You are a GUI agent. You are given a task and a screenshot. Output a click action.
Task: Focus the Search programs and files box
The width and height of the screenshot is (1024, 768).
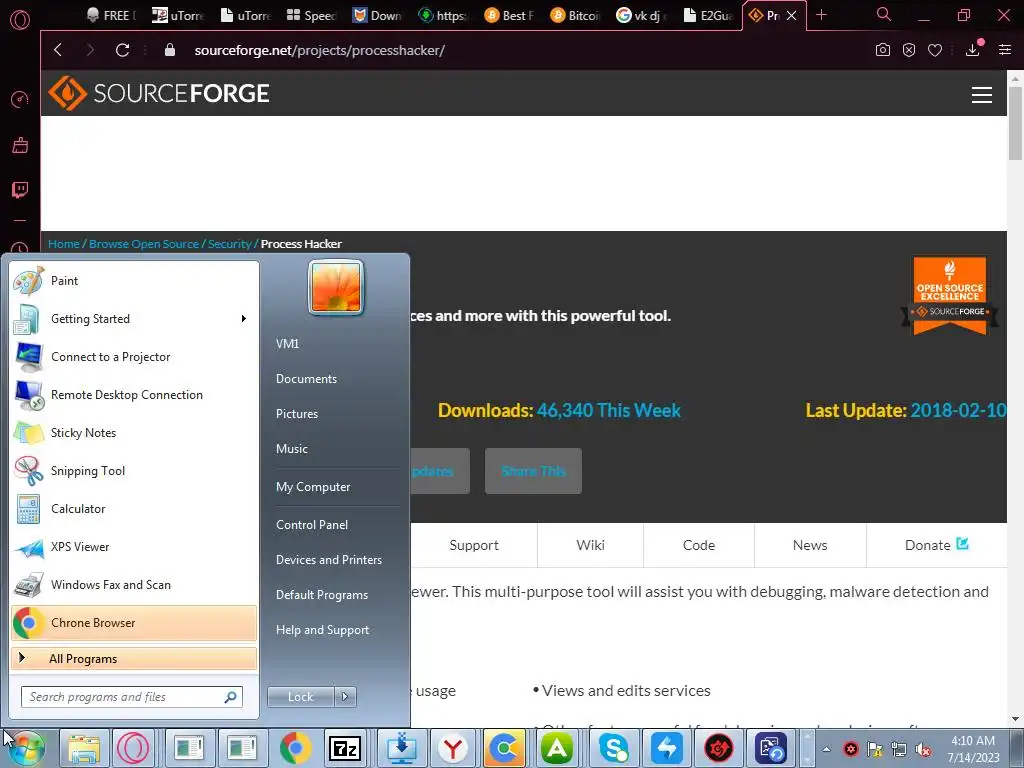[132, 697]
